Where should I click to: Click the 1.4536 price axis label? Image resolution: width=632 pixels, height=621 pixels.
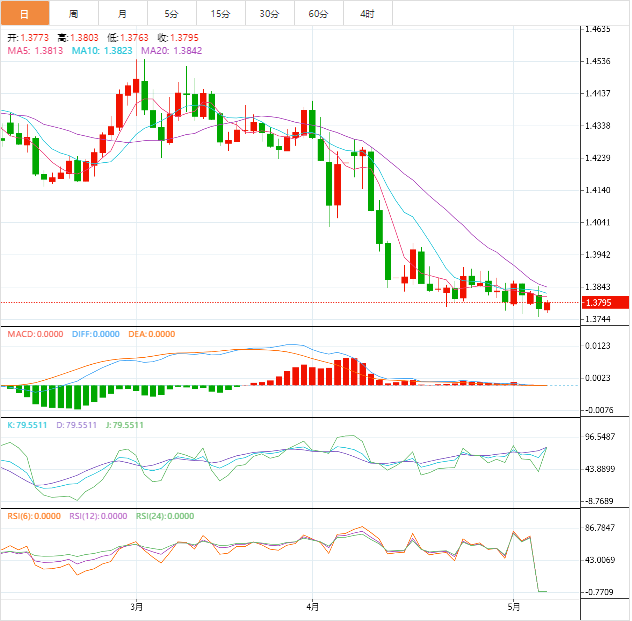point(598,61)
